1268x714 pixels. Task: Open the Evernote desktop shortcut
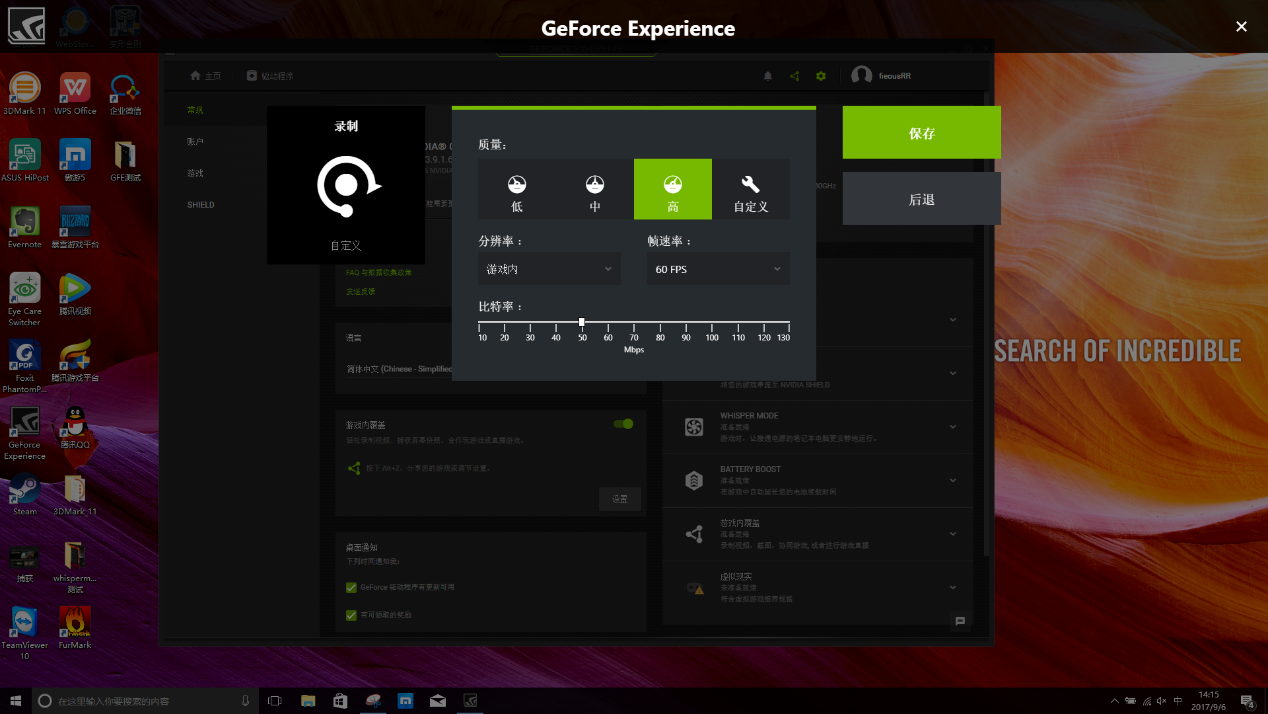click(25, 227)
